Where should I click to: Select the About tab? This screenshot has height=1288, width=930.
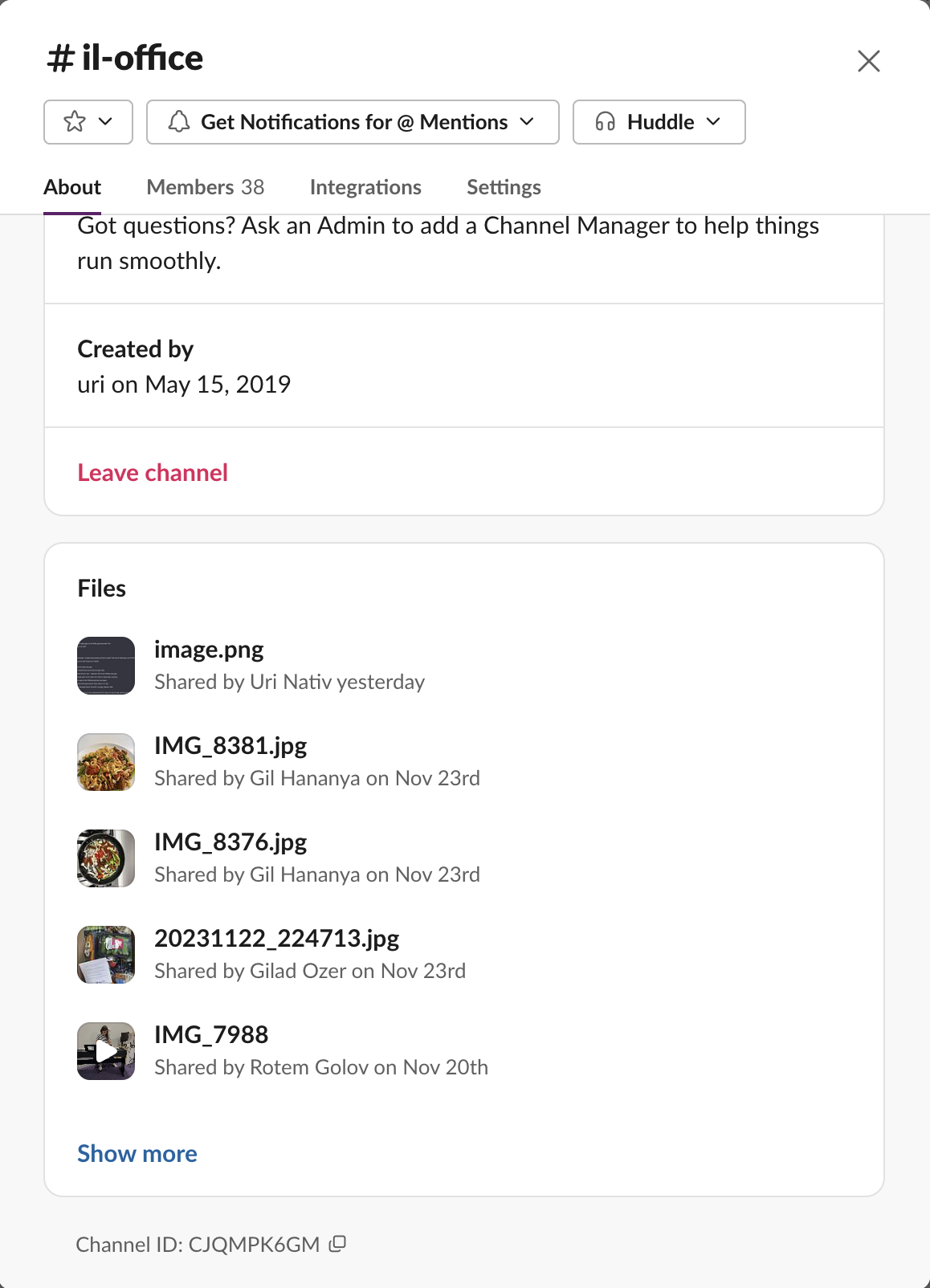click(72, 187)
